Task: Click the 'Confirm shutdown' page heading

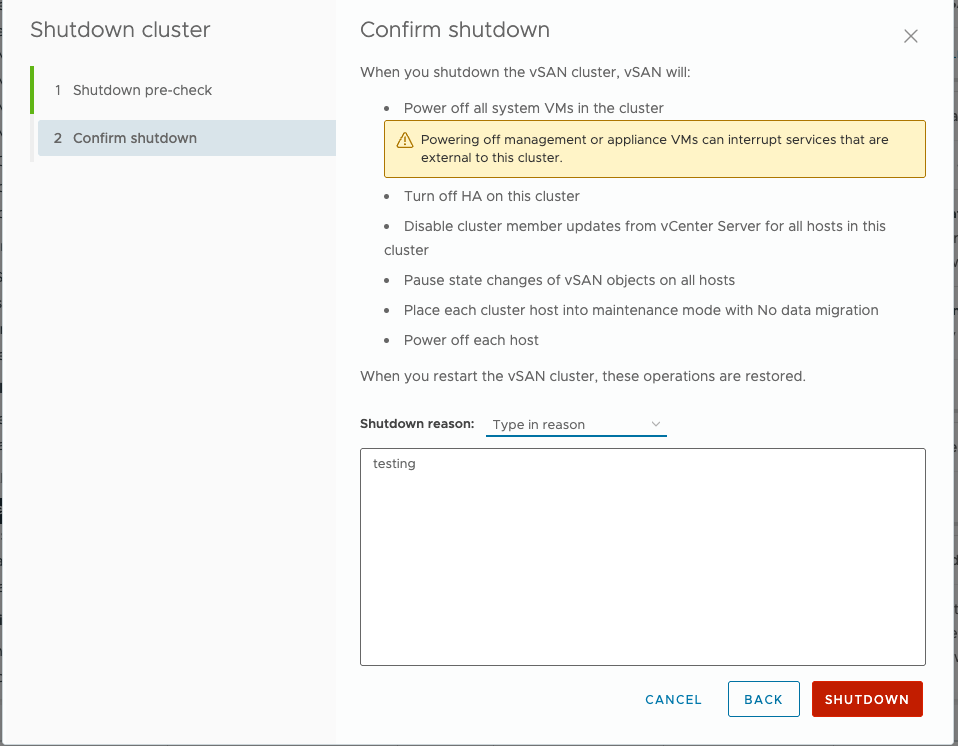Action: point(454,30)
